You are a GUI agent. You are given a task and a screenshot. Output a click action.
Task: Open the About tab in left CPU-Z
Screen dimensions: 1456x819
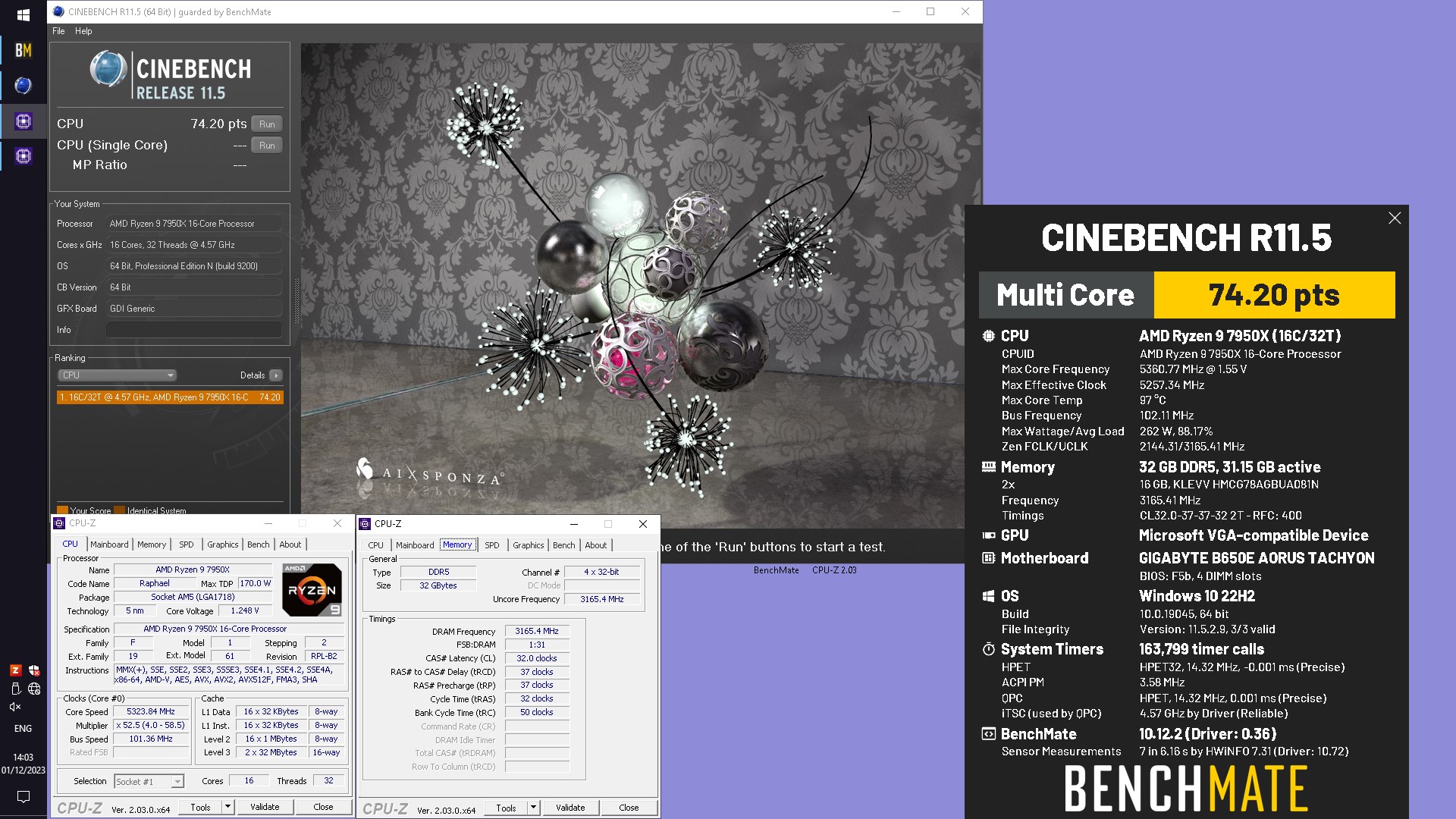pyautogui.click(x=290, y=544)
